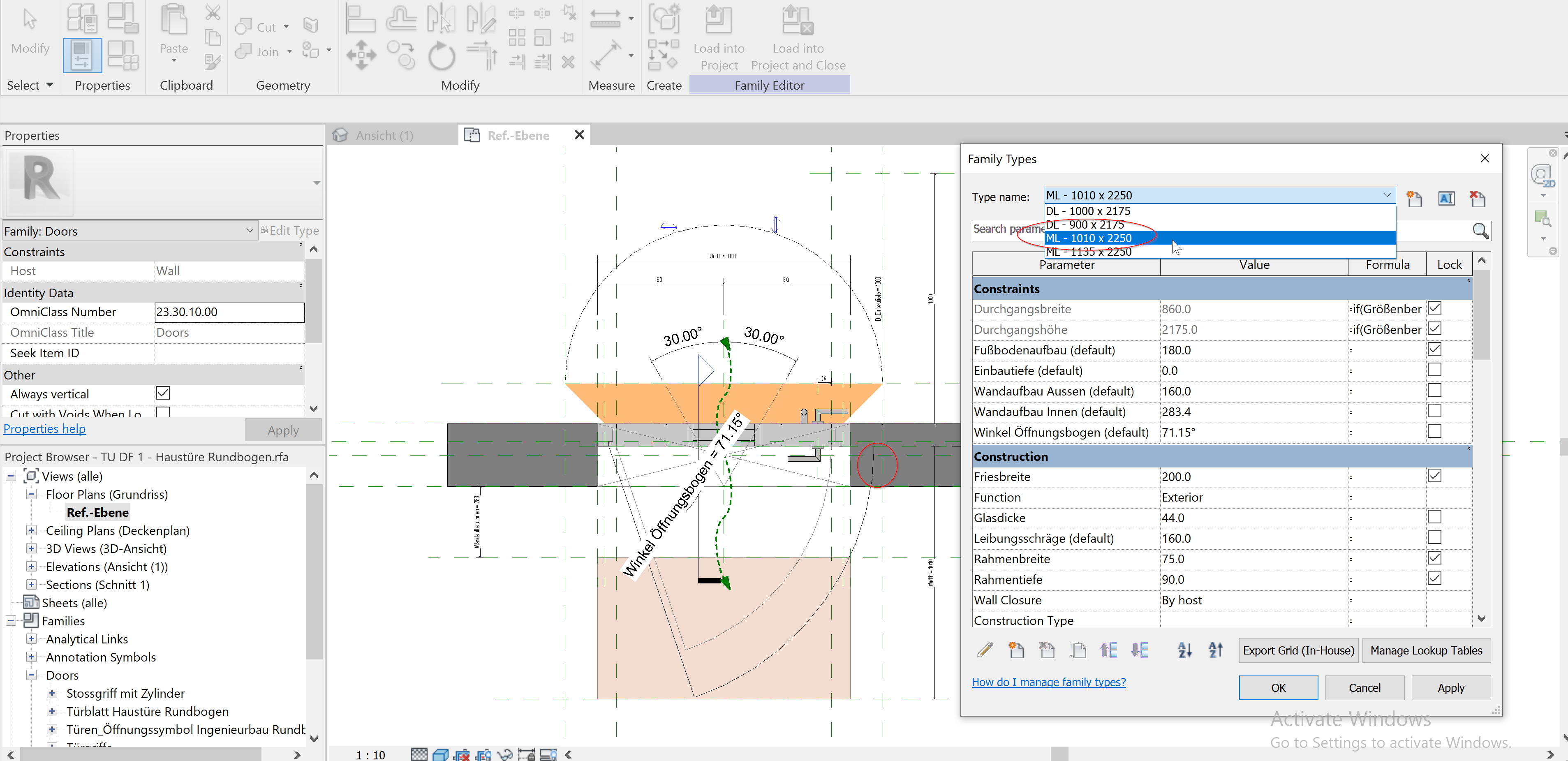The height and width of the screenshot is (761, 1568).
Task: Uncheck Always vertical checkbox
Action: (162, 393)
